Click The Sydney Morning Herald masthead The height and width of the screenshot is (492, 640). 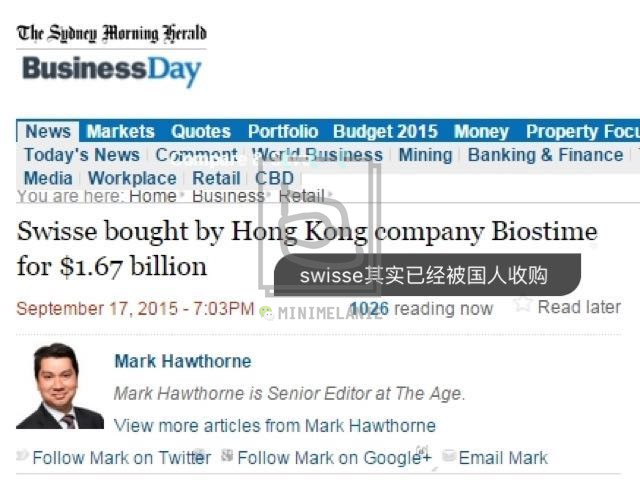coord(111,32)
